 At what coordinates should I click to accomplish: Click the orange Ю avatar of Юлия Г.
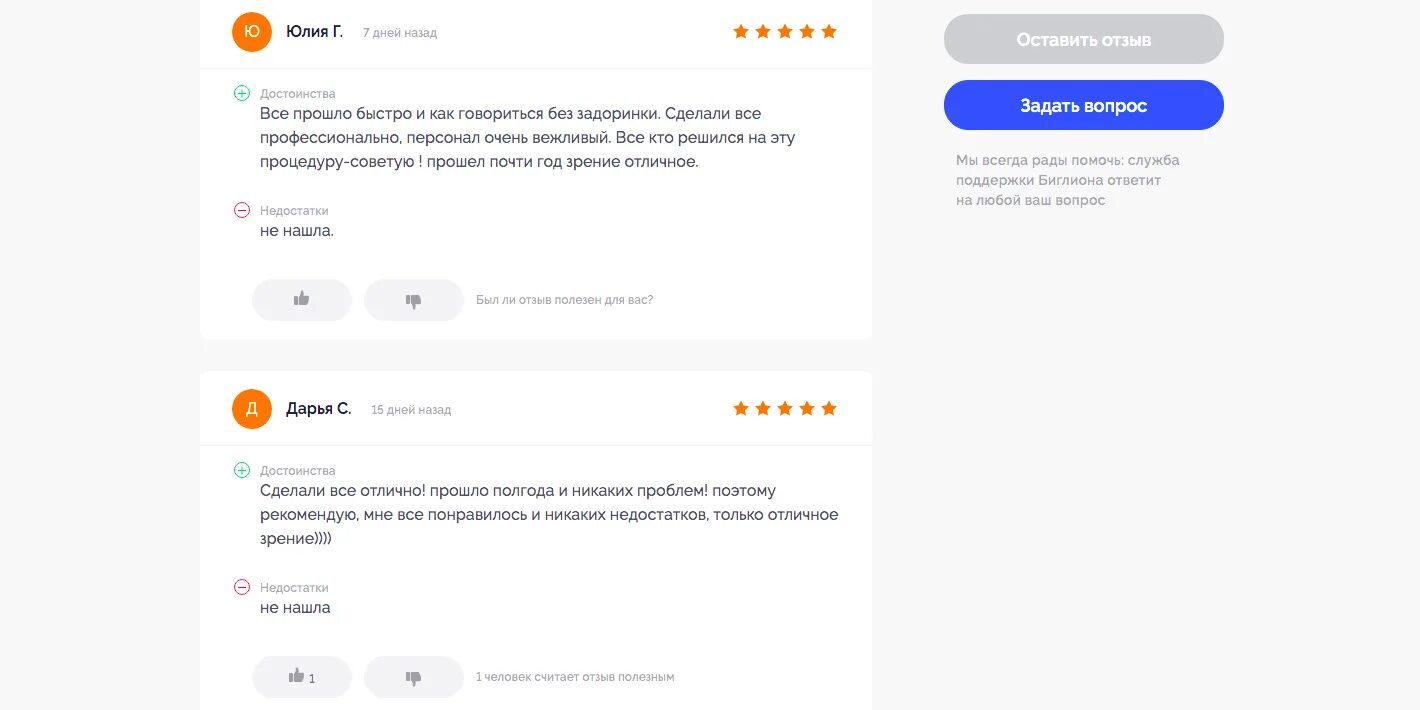coord(252,32)
